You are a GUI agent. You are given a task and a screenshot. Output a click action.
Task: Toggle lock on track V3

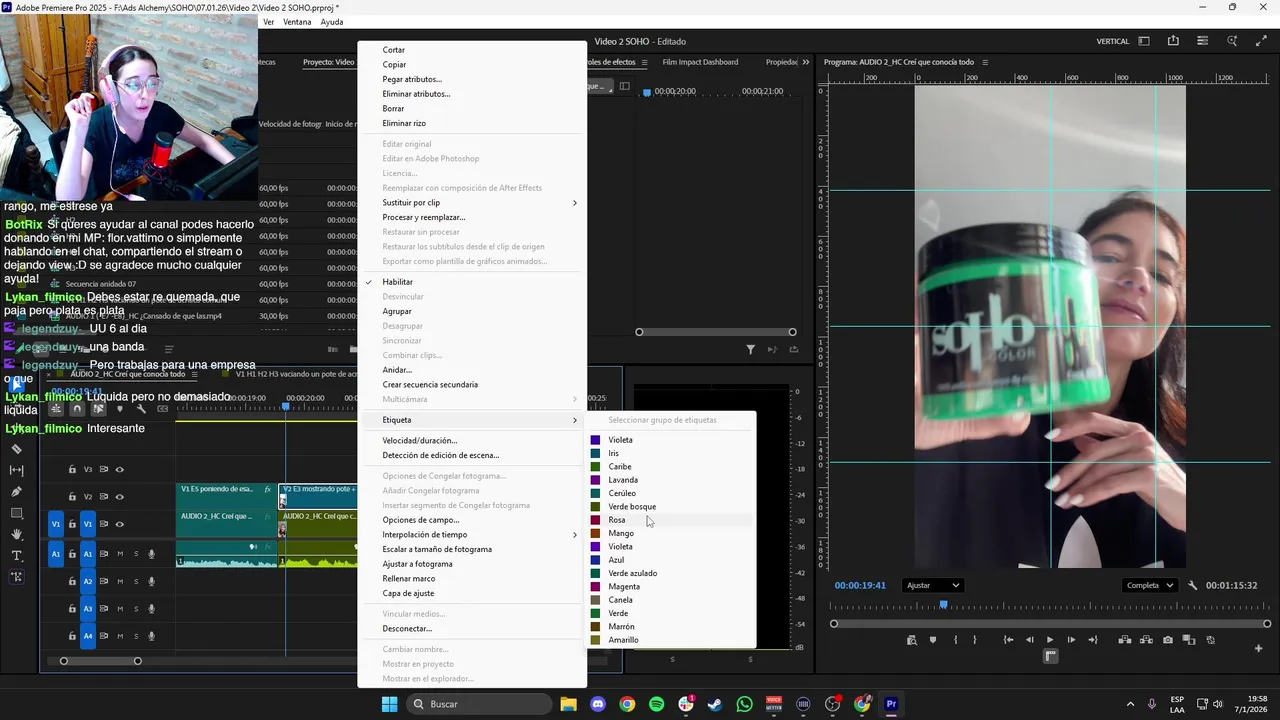[x=72, y=469]
